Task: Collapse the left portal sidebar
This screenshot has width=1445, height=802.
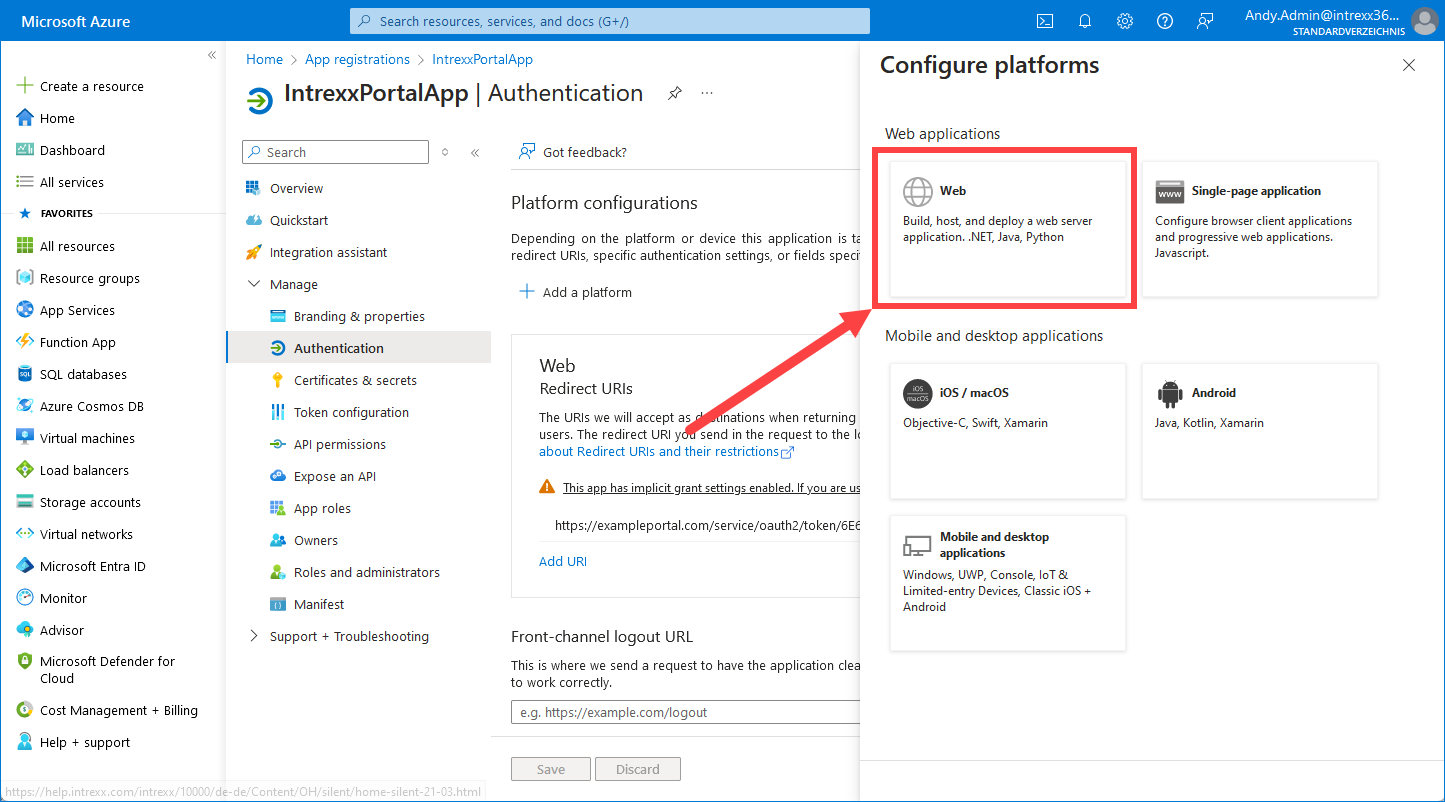Action: (x=212, y=55)
